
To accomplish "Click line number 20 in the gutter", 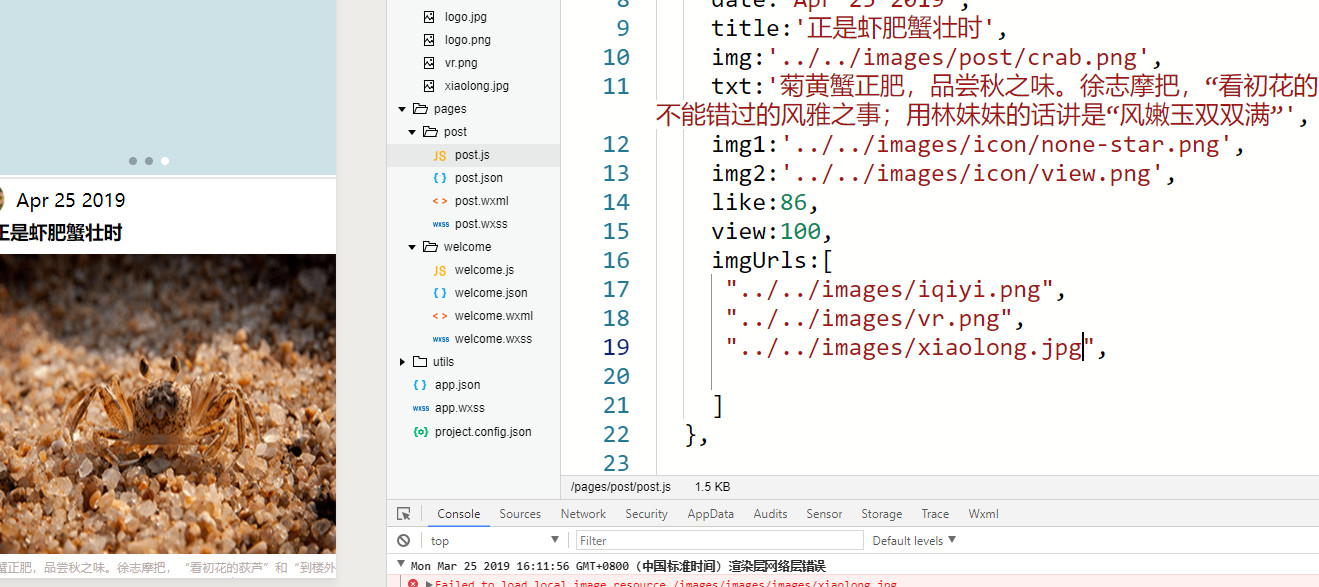I will 617,377.
